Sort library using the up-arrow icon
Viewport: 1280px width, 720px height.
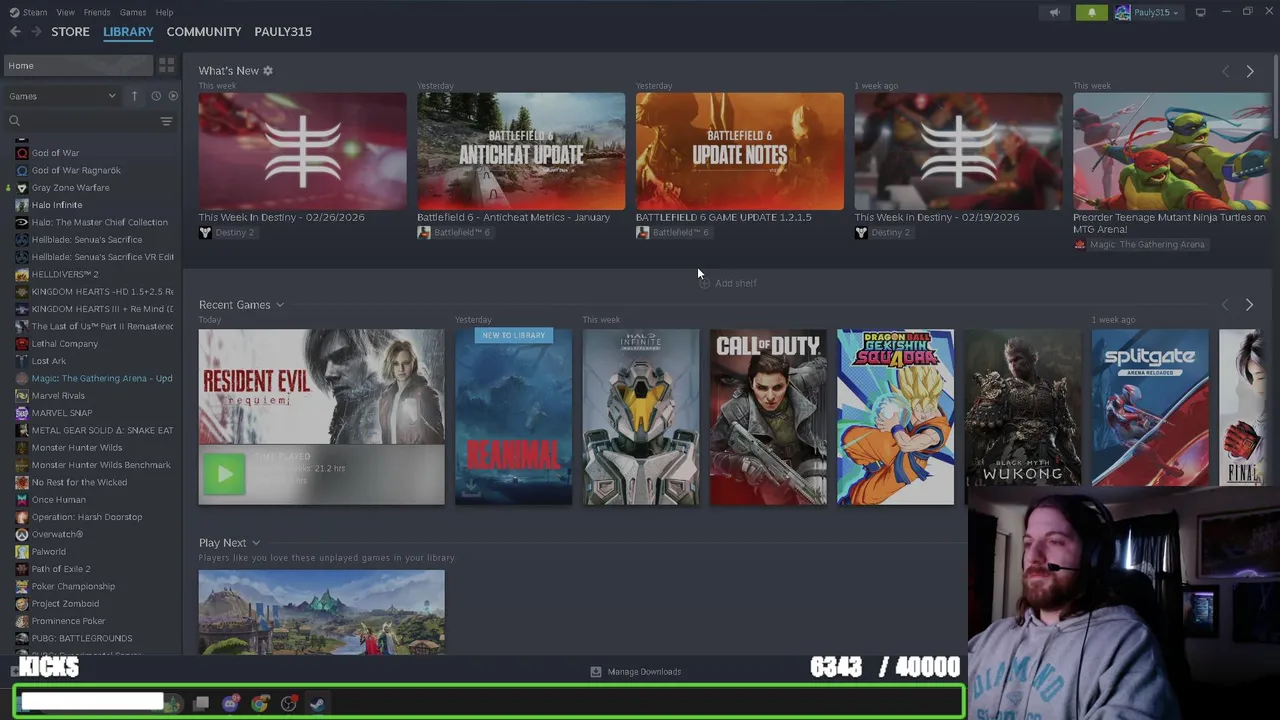tap(134, 96)
